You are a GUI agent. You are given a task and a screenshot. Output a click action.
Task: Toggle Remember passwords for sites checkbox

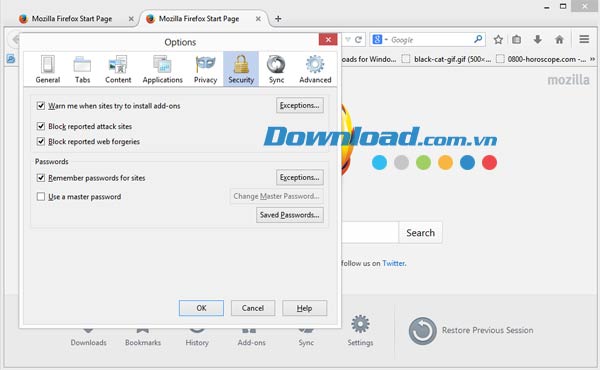point(41,178)
